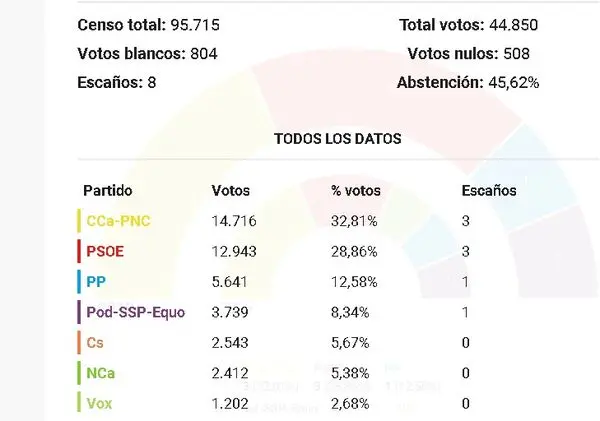Click the Vox party label
Screen dimensions: 600x421
(99, 403)
